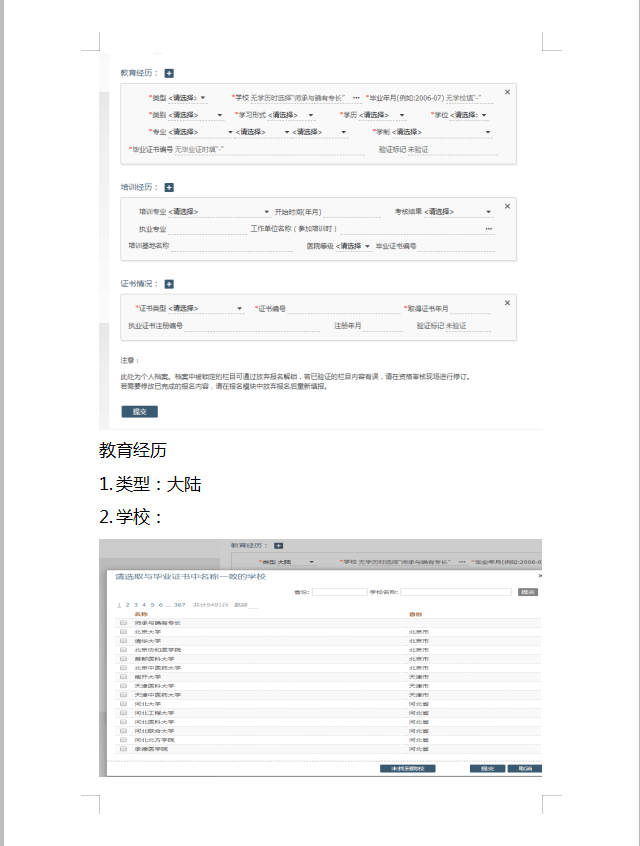
Task: Open school picker via ellipsis after 学校 field
Action: coord(356,98)
